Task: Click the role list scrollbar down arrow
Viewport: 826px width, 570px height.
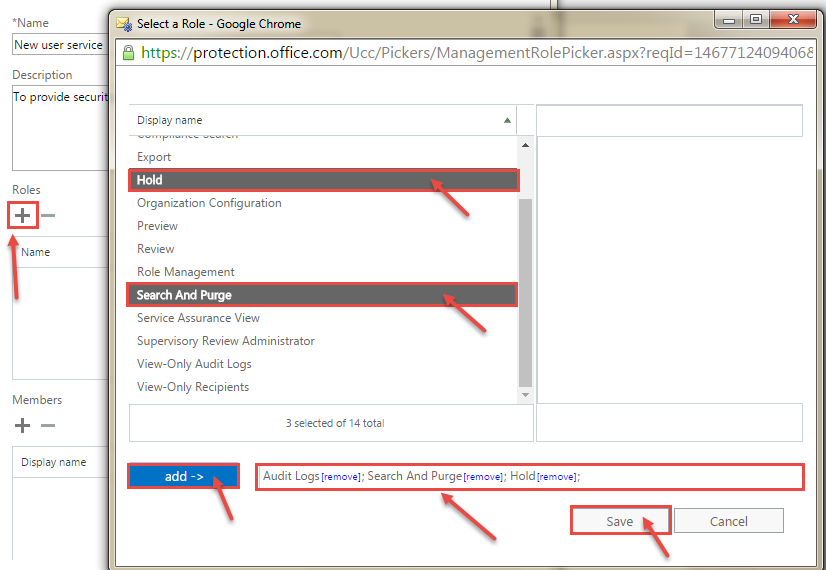Action: (525, 395)
